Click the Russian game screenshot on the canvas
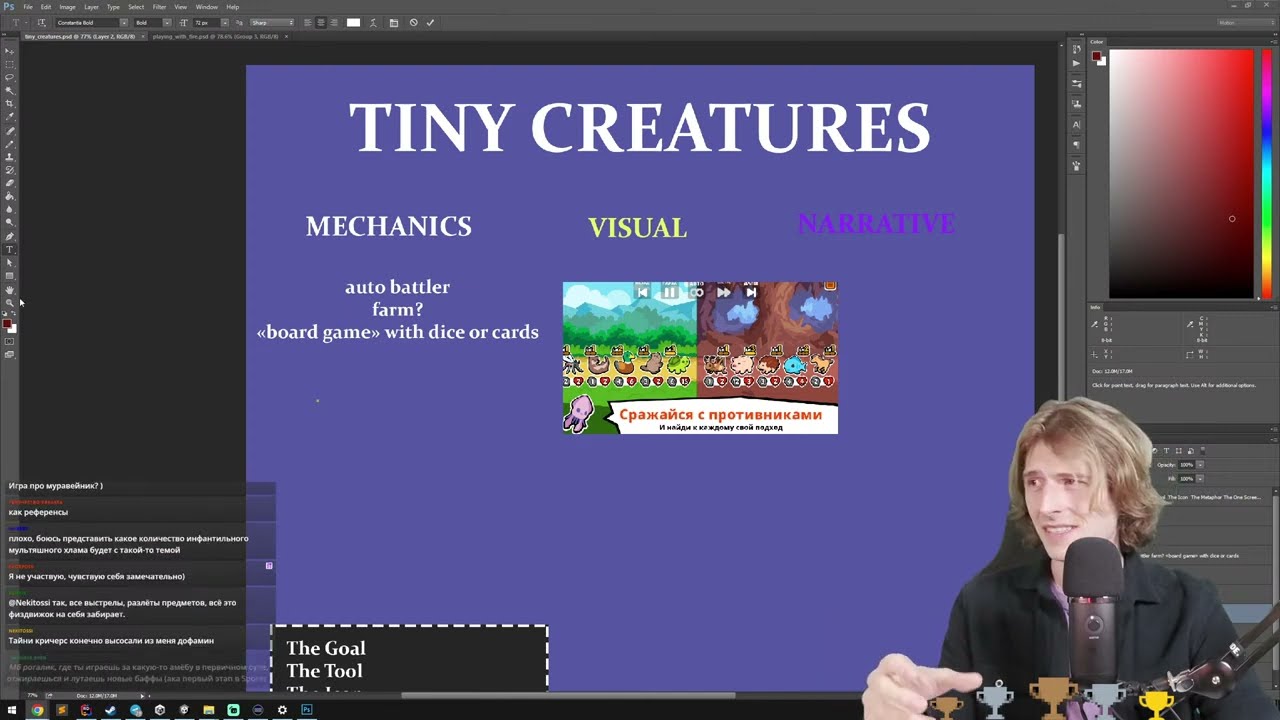Viewport: 1280px width, 720px height. pyautogui.click(x=700, y=358)
